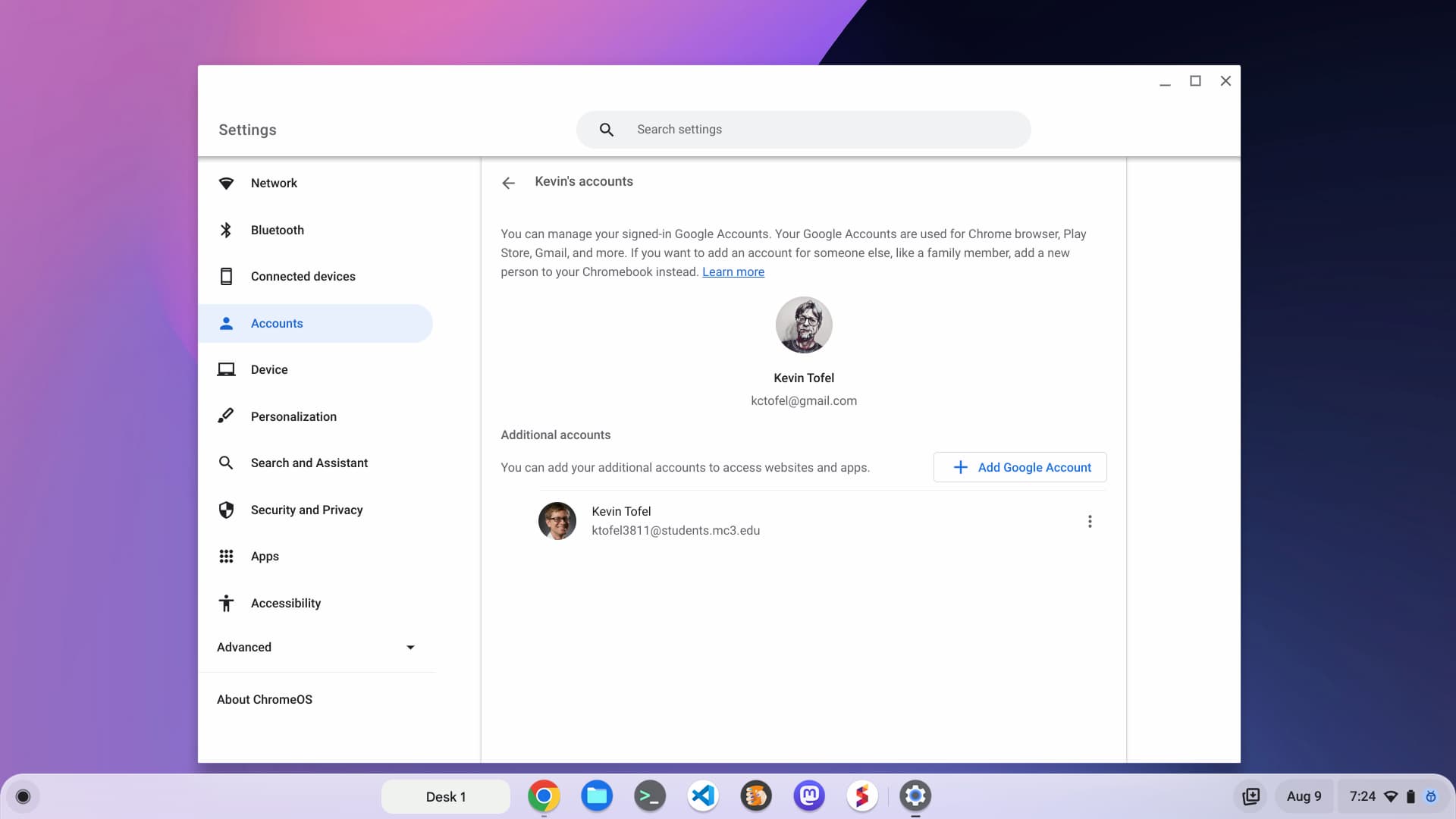Click the Mastodon app in taskbar
Viewport: 1456px width, 819px height.
point(809,796)
